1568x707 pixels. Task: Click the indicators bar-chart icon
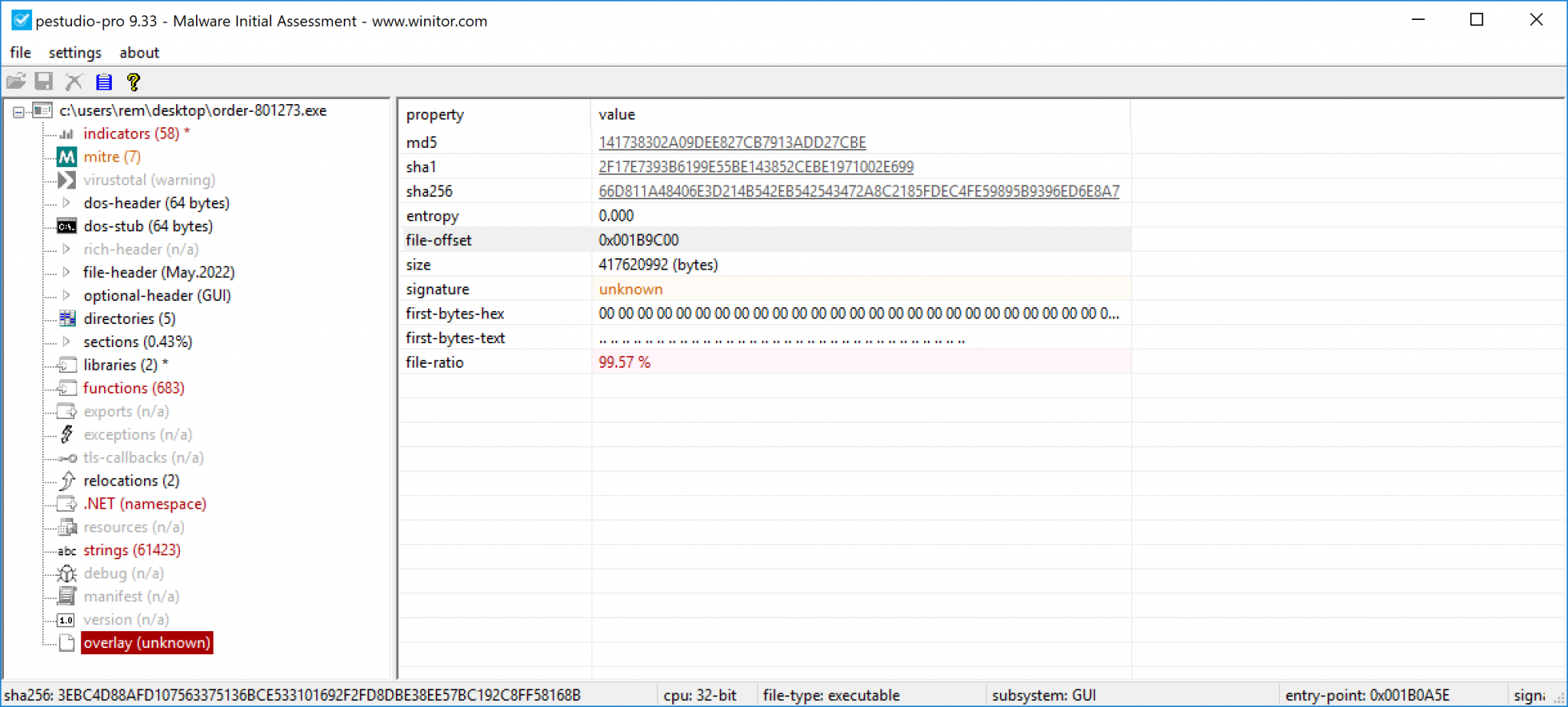tap(66, 133)
